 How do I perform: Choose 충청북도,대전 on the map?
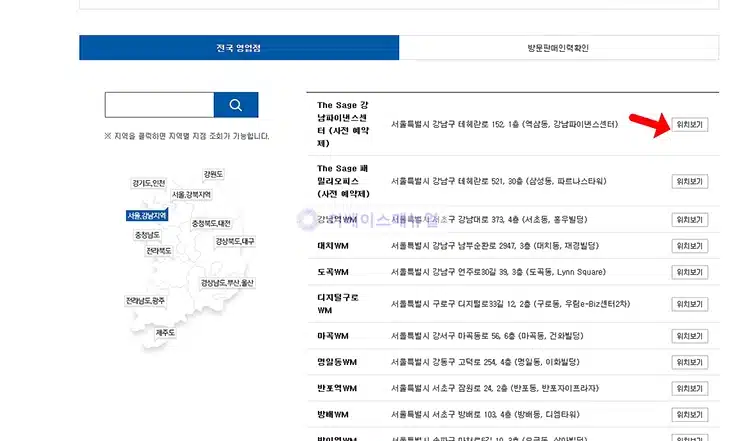pyautogui.click(x=211, y=224)
